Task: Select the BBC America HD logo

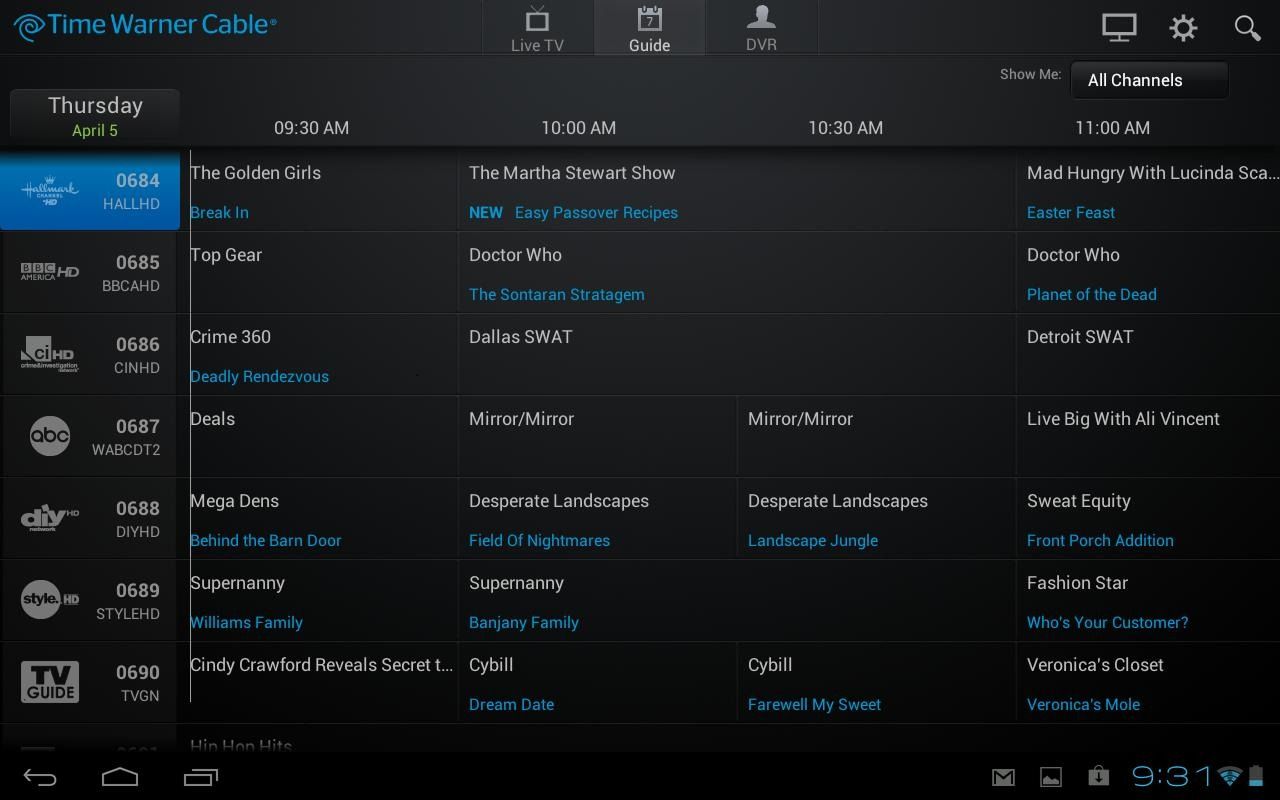Action: coord(50,272)
